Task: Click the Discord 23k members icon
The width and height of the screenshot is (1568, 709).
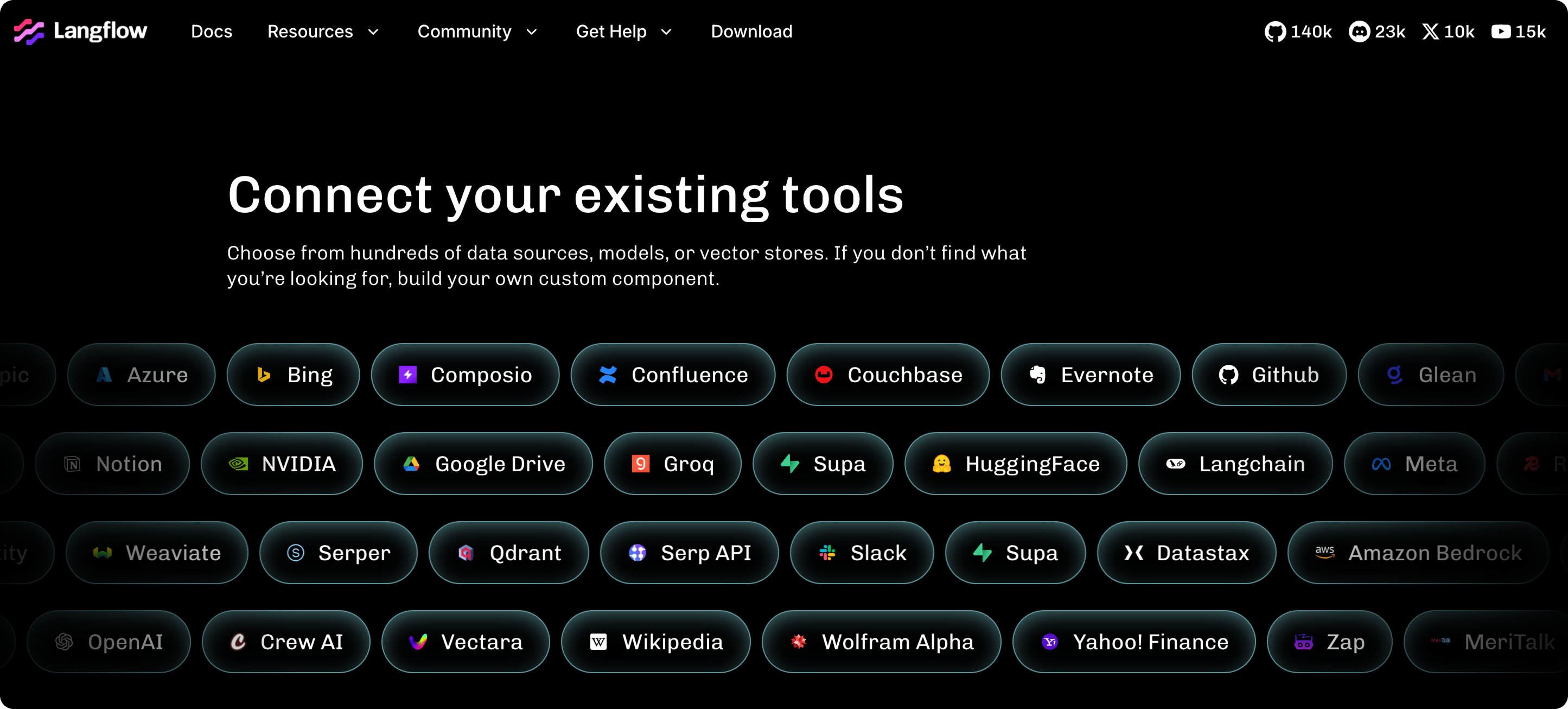Action: pyautogui.click(x=1359, y=31)
